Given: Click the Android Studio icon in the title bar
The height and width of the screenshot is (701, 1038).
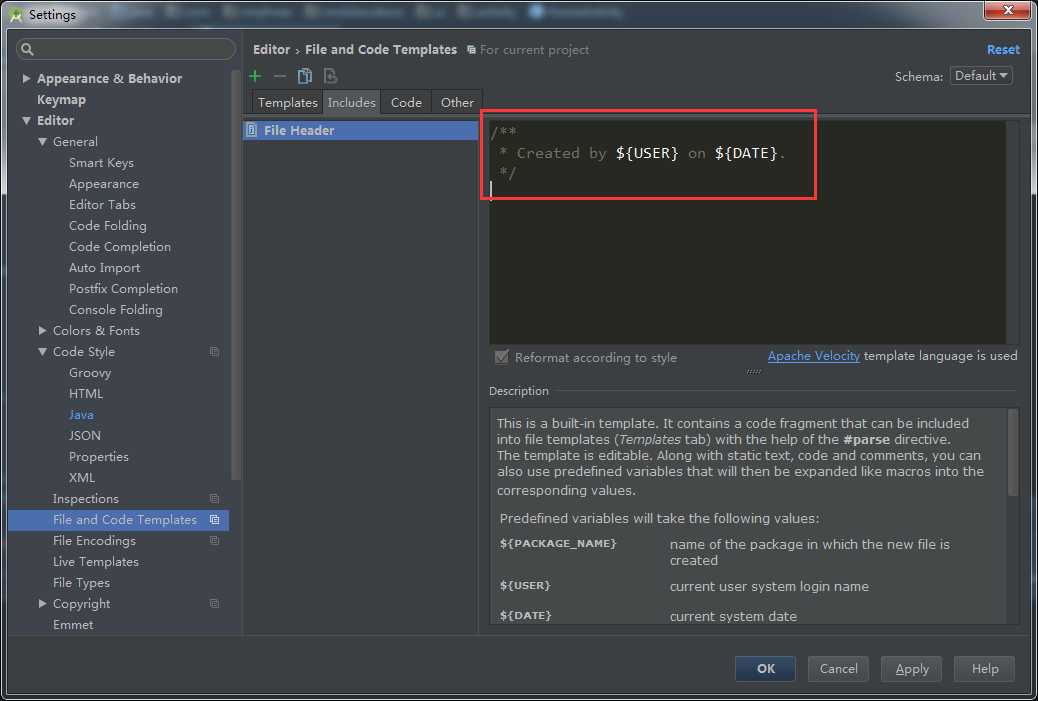Looking at the screenshot, I should pyautogui.click(x=16, y=15).
